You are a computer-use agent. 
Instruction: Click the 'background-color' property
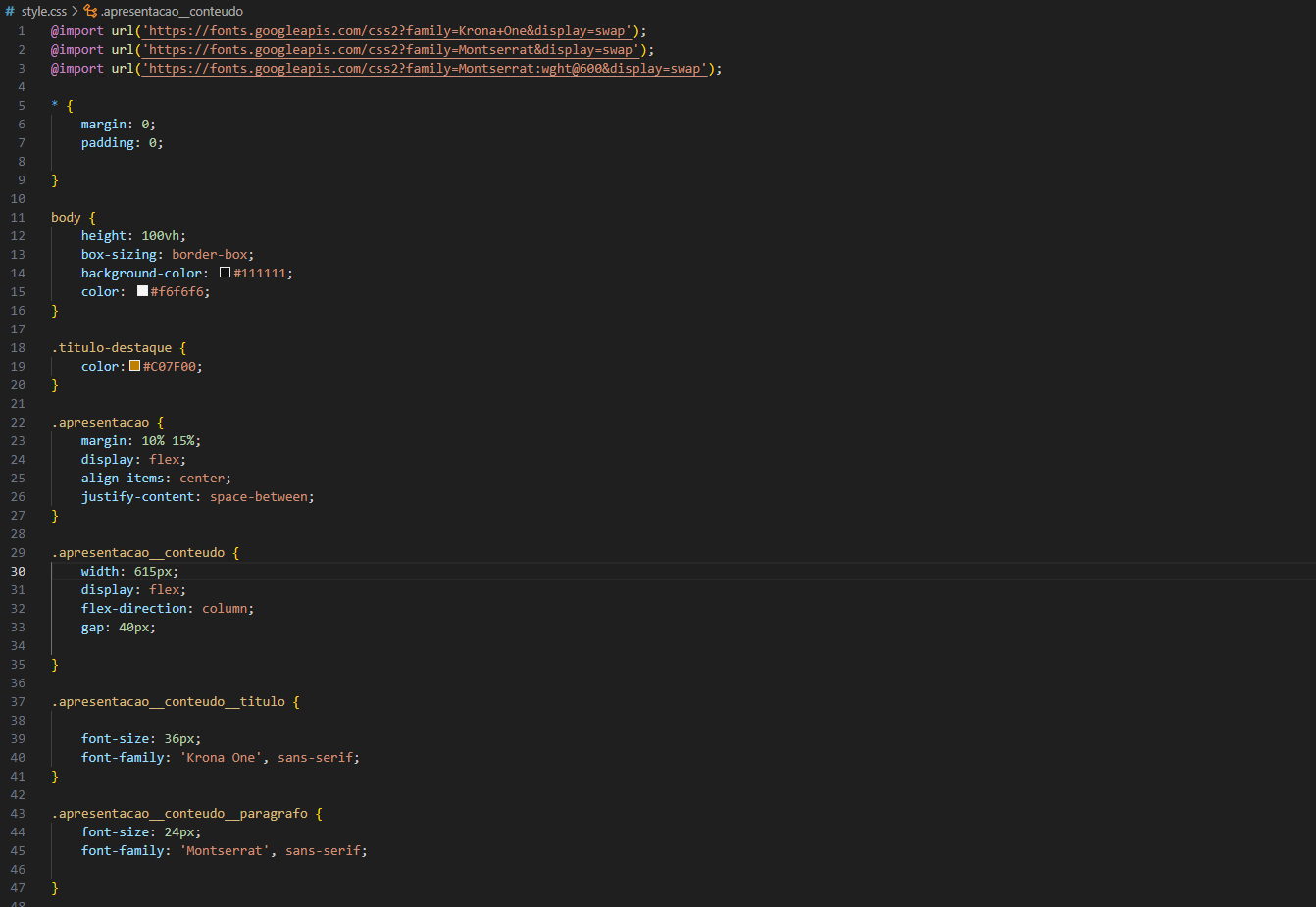(141, 274)
